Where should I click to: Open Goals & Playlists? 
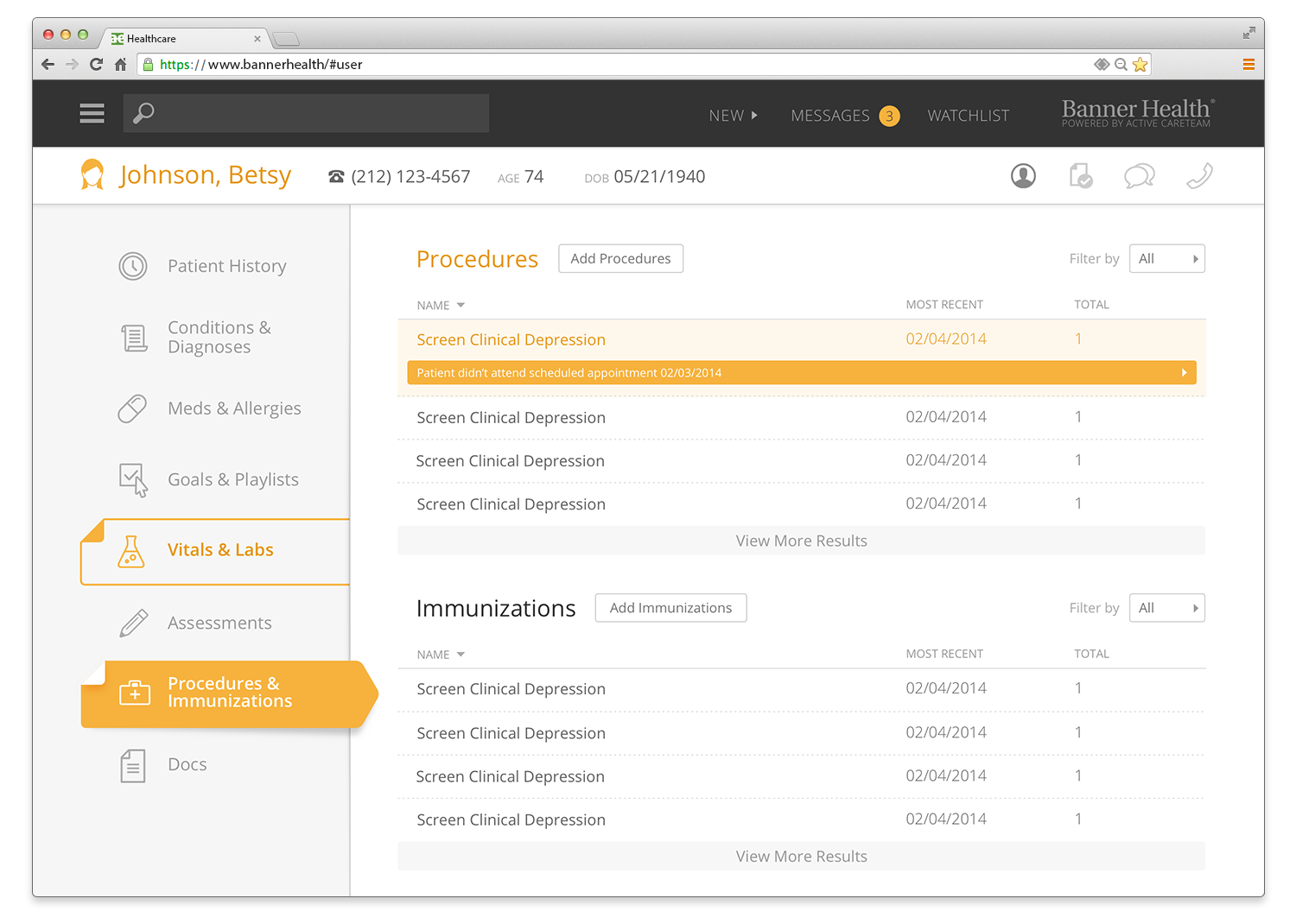[233, 479]
